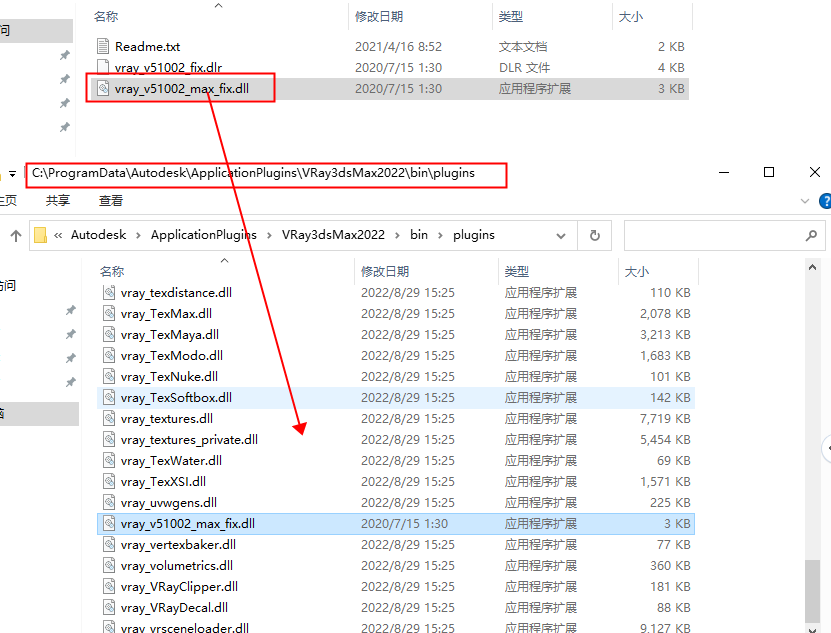This screenshot has height=633, width=831.
Task: Click the VRay3dsMax2022 breadcrumb segment
Action: pyautogui.click(x=333, y=235)
